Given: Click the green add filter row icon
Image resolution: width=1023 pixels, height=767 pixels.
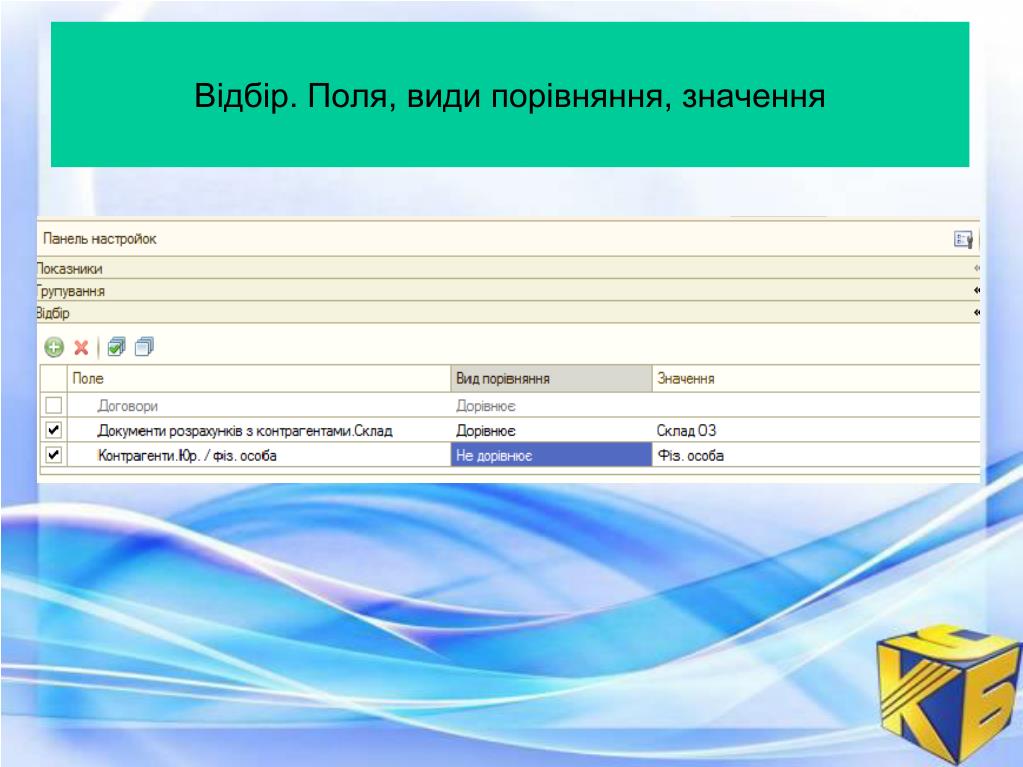Looking at the screenshot, I should coord(54,347).
